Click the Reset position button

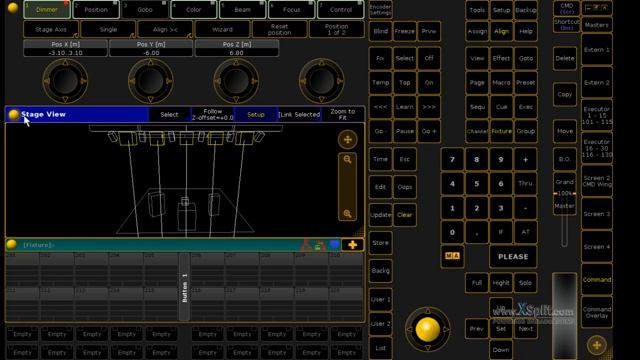pos(280,29)
